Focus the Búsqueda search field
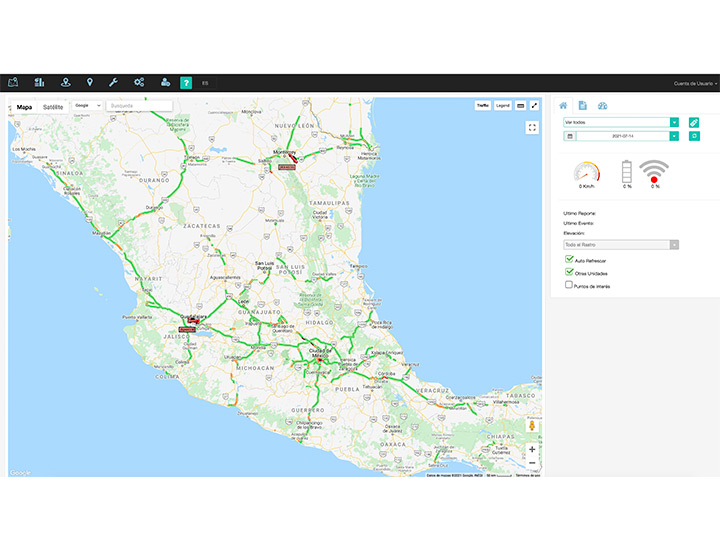 pos(139,106)
